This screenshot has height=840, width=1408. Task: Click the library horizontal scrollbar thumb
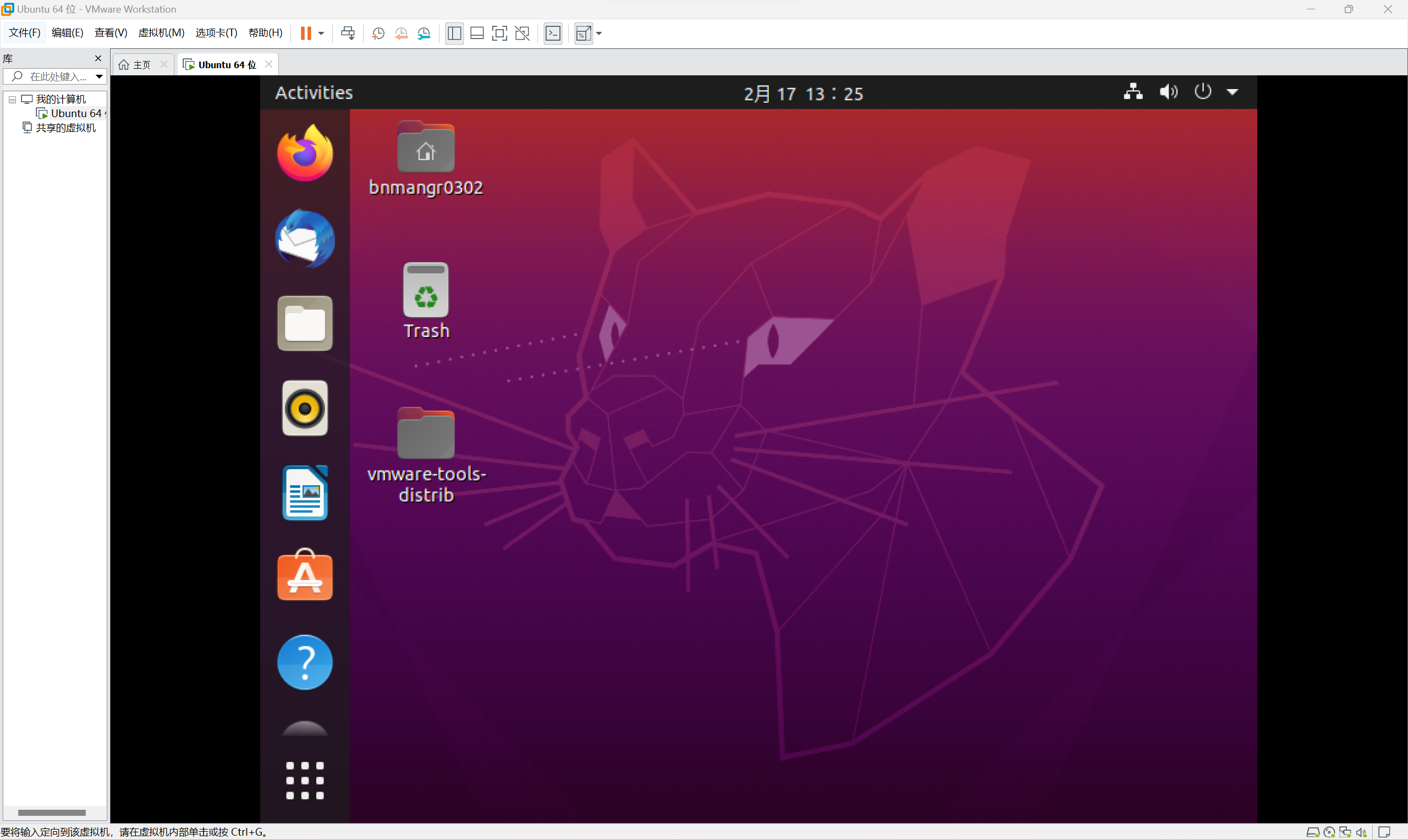pyautogui.click(x=52, y=813)
